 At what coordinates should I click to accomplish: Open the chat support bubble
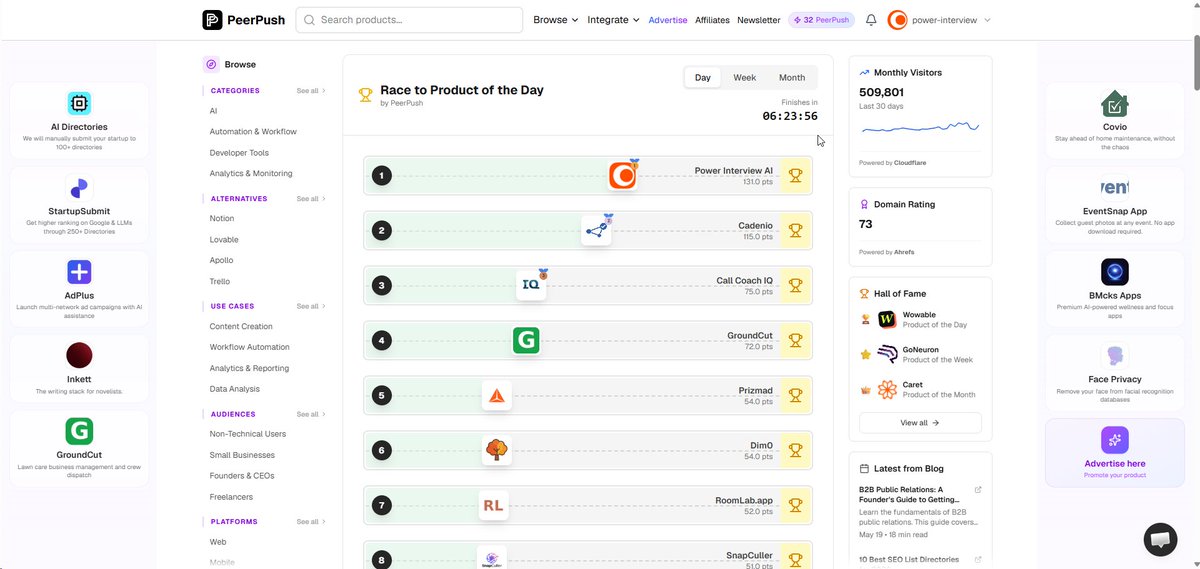click(x=1160, y=540)
